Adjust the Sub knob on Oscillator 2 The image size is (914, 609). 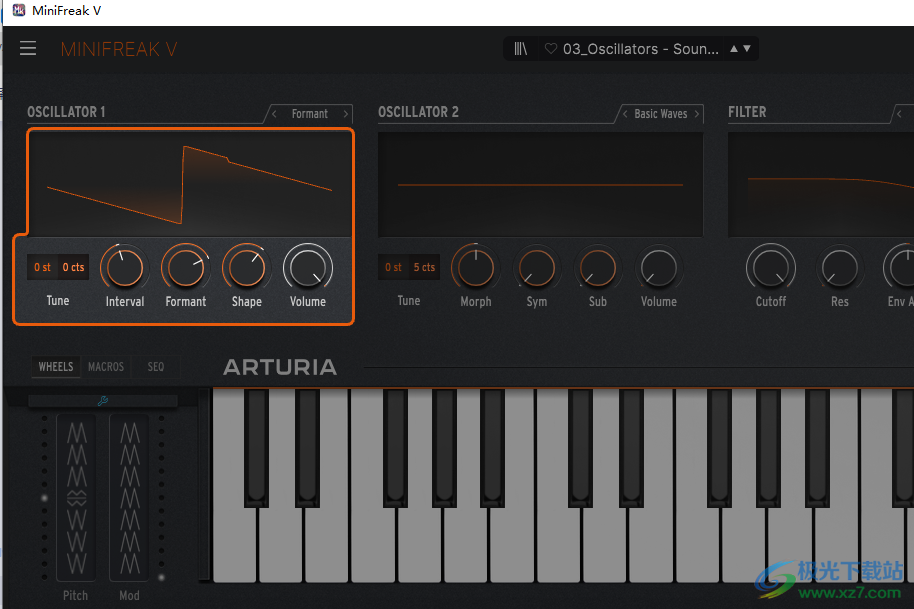click(598, 268)
